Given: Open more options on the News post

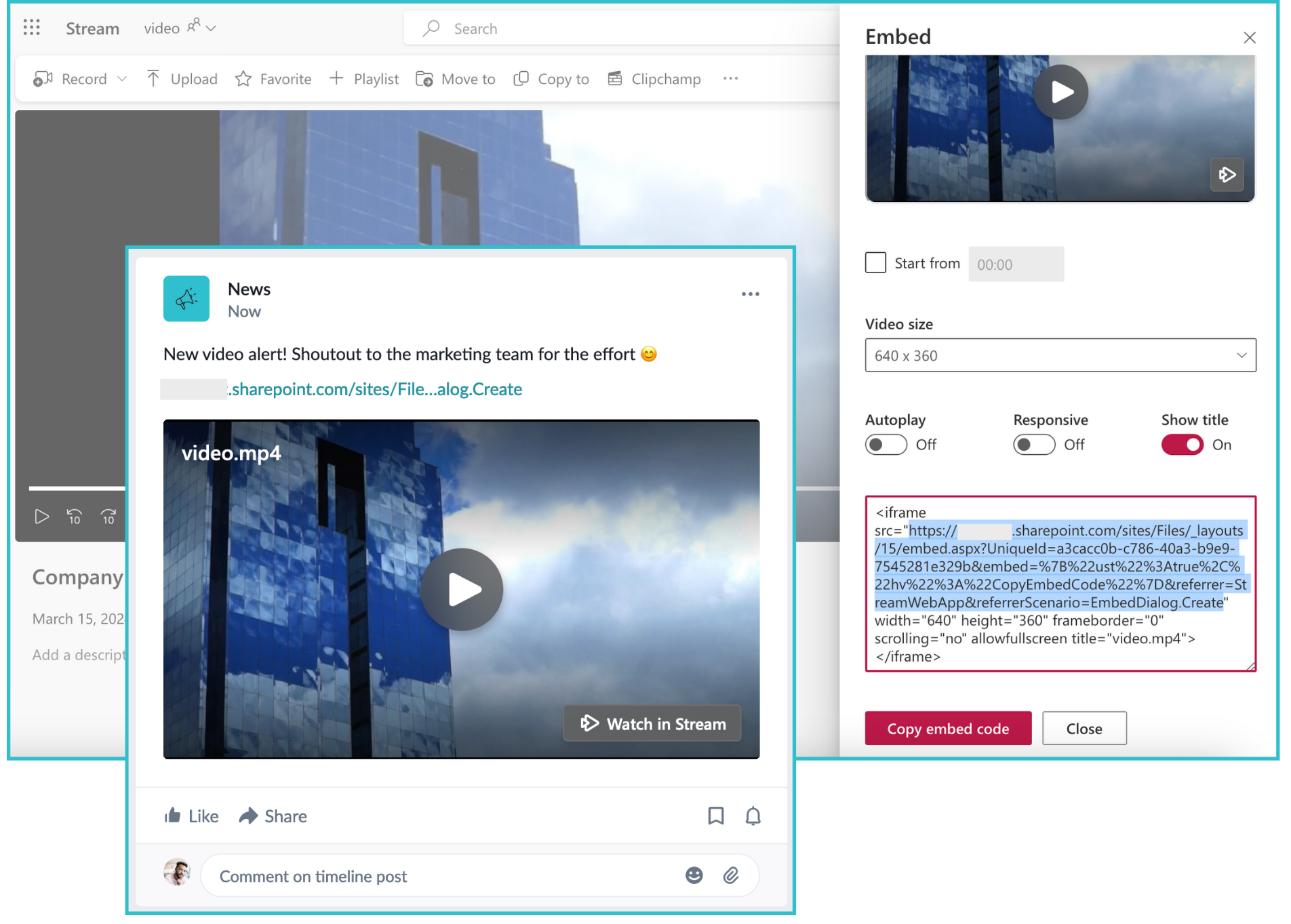Looking at the screenshot, I should [x=750, y=294].
